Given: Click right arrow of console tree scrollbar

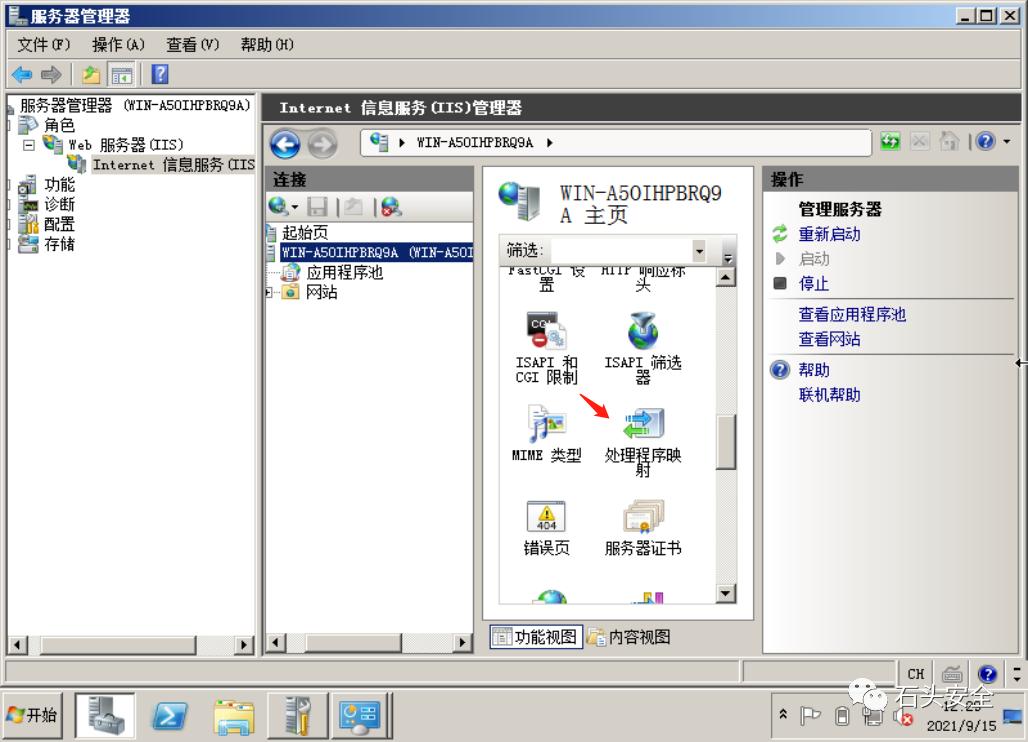Looking at the screenshot, I should tap(244, 645).
